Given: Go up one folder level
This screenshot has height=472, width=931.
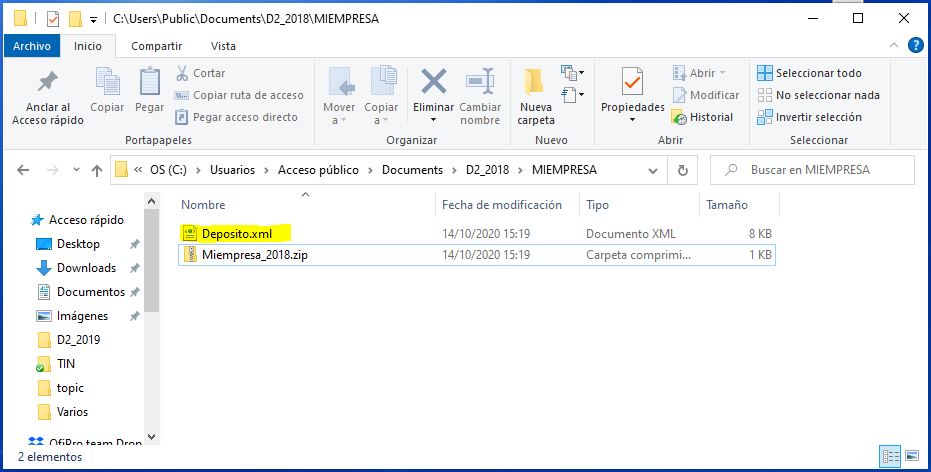Looking at the screenshot, I should coord(97,170).
